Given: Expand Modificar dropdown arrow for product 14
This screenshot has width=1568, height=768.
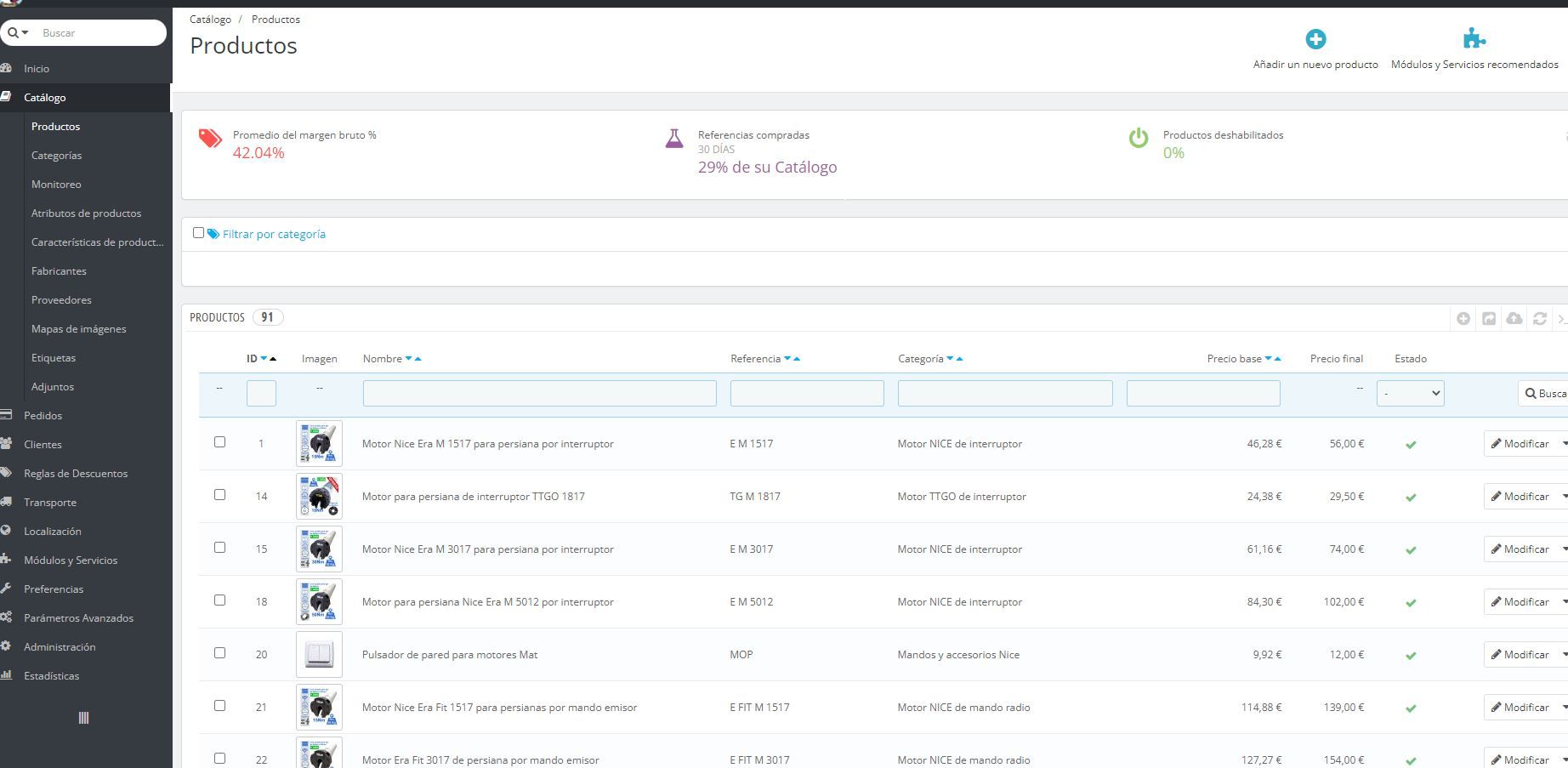Looking at the screenshot, I should (x=1564, y=497).
